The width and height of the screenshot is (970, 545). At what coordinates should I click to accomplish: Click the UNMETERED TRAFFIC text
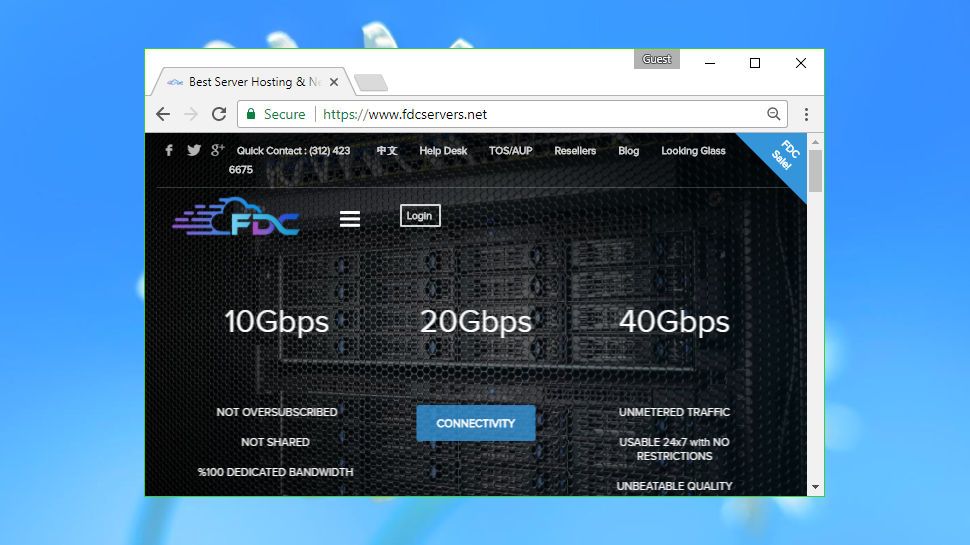(674, 412)
